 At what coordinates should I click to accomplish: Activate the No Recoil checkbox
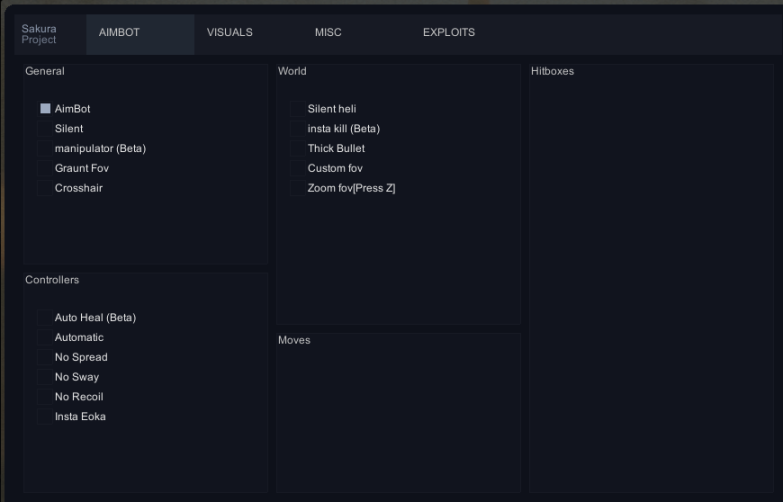(x=45, y=397)
